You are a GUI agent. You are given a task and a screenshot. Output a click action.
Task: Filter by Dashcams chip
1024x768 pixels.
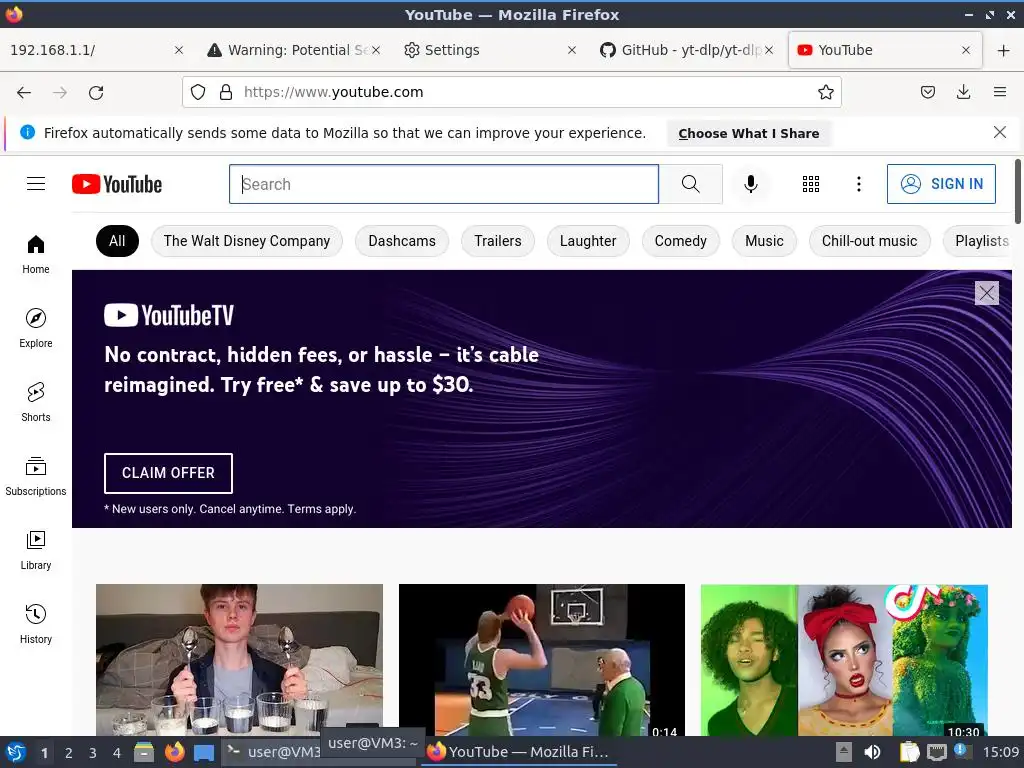click(x=402, y=241)
